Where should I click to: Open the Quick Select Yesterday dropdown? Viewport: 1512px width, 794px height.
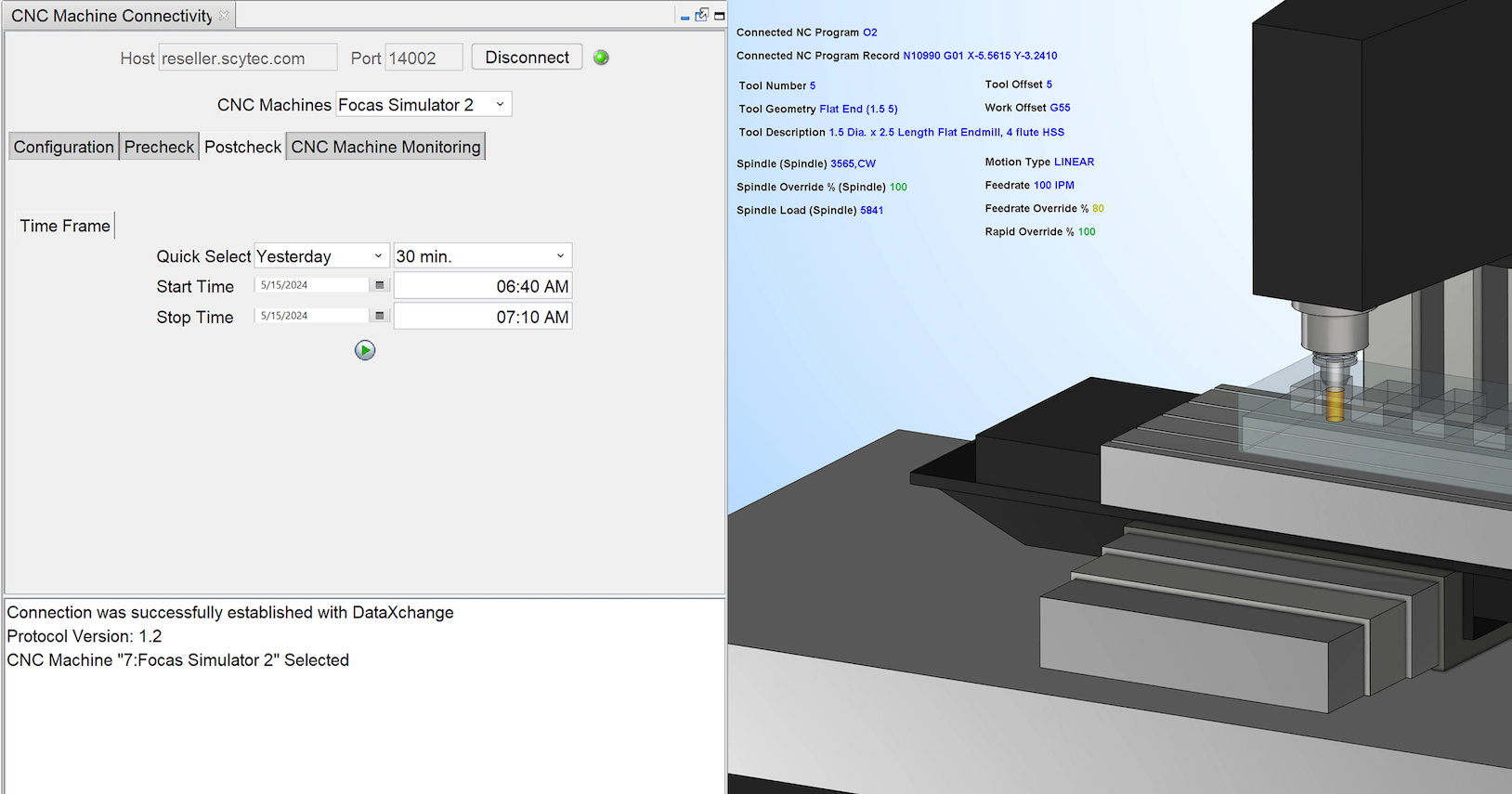(x=321, y=256)
